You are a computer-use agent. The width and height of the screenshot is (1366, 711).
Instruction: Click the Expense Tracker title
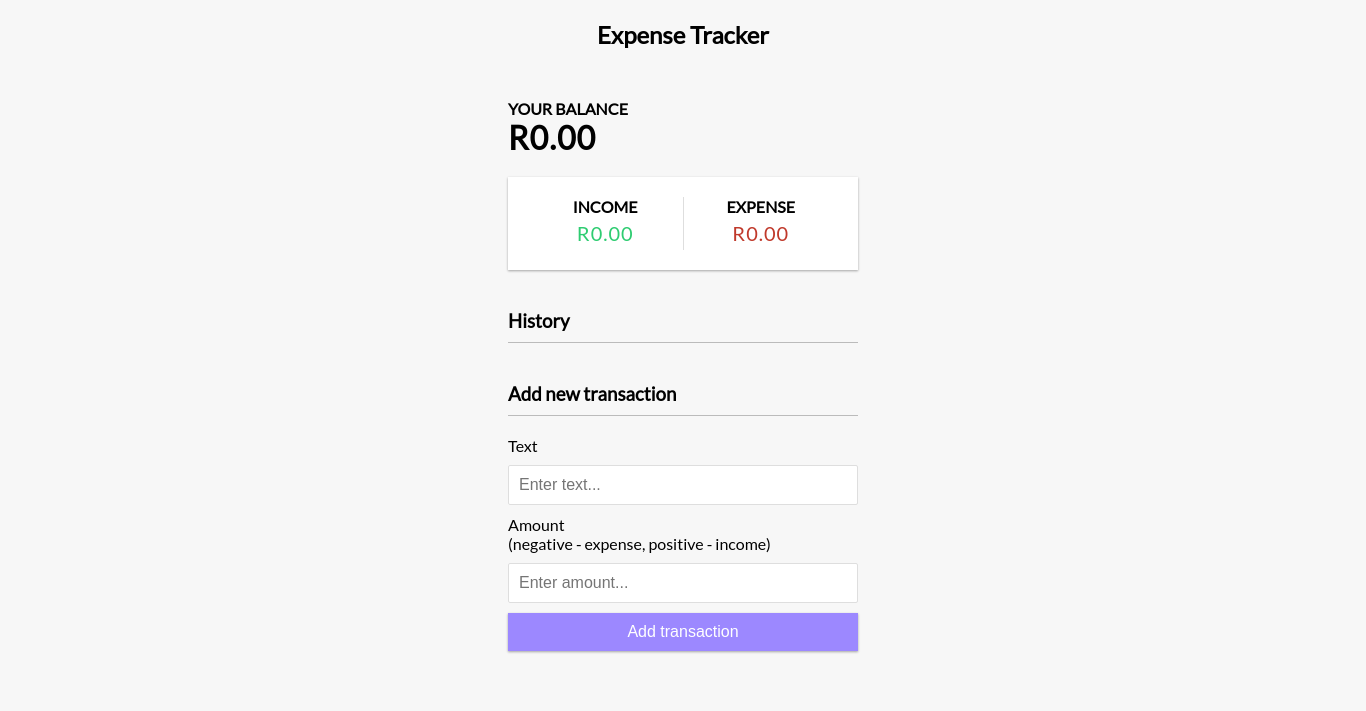pyautogui.click(x=682, y=35)
